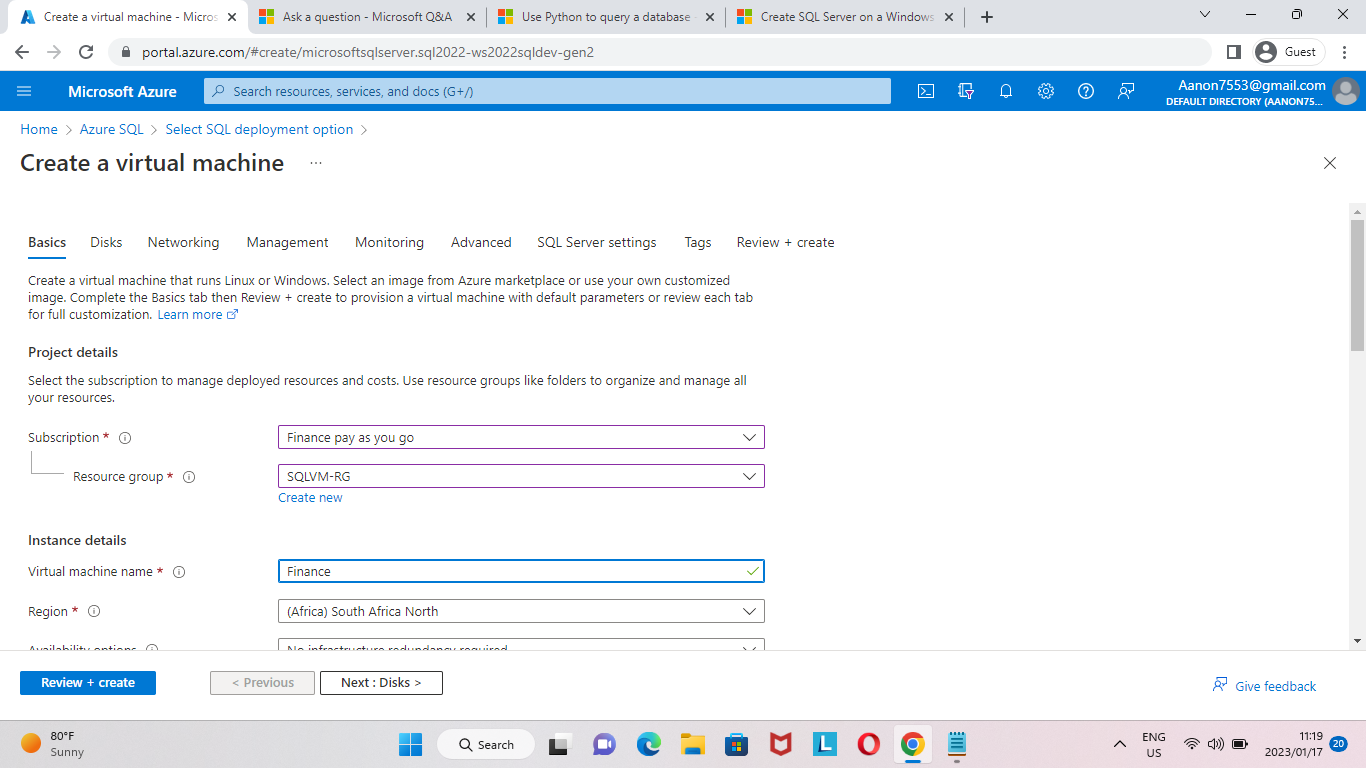Switch to the Create SQL Server browser tab
Viewport: 1366px width, 768px height.
[846, 17]
